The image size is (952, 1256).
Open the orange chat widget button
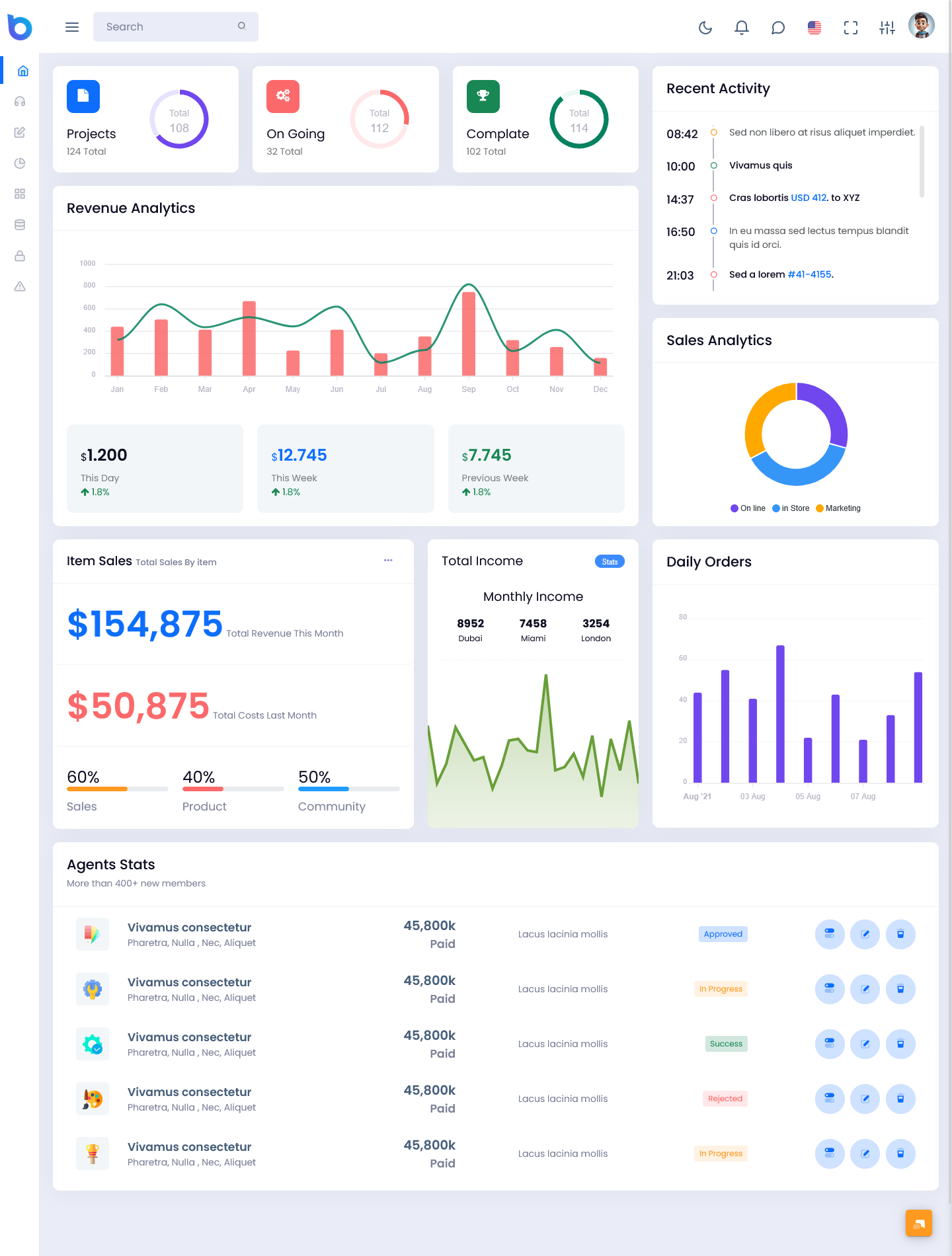click(x=919, y=1223)
